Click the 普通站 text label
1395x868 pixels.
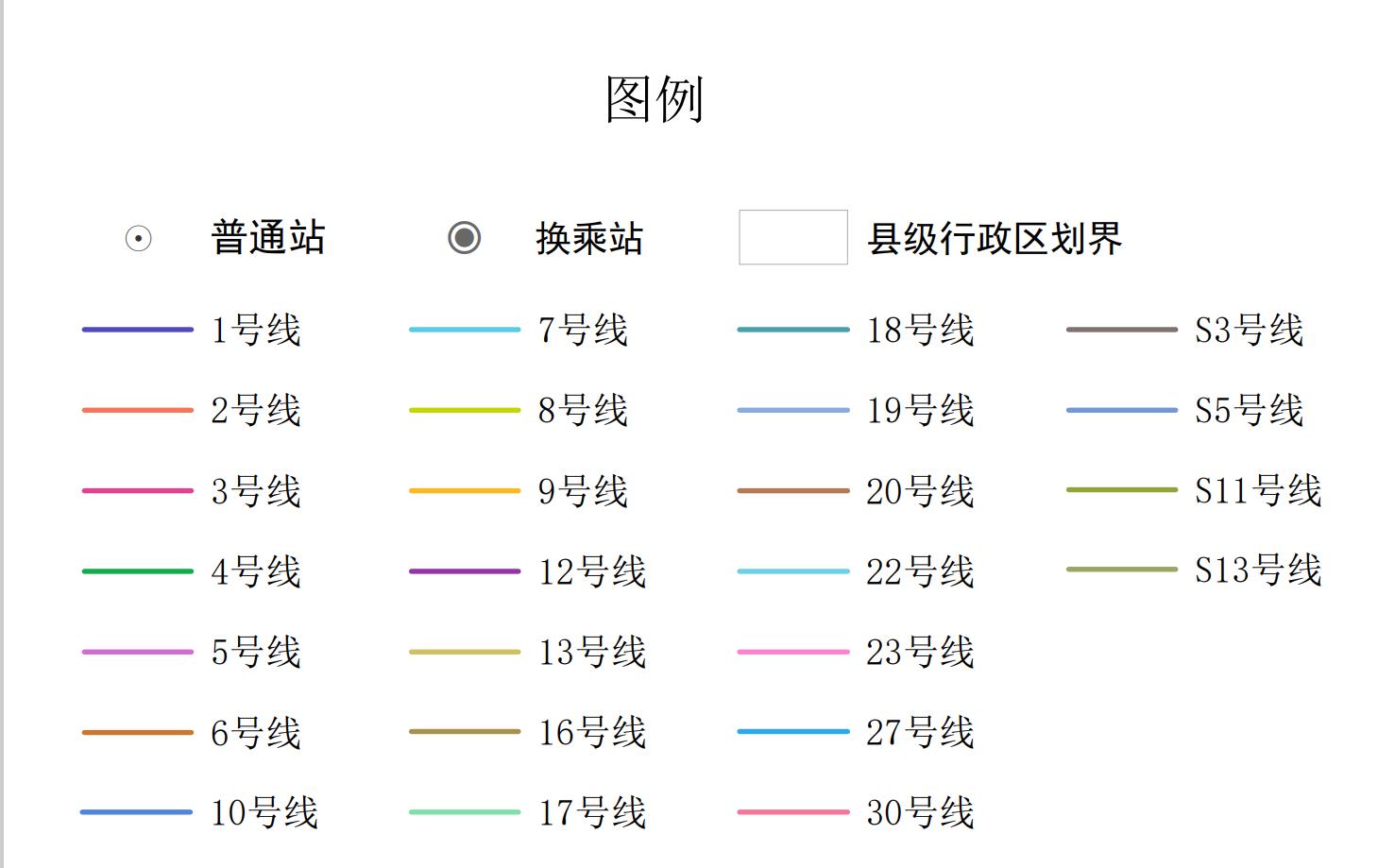click(268, 238)
